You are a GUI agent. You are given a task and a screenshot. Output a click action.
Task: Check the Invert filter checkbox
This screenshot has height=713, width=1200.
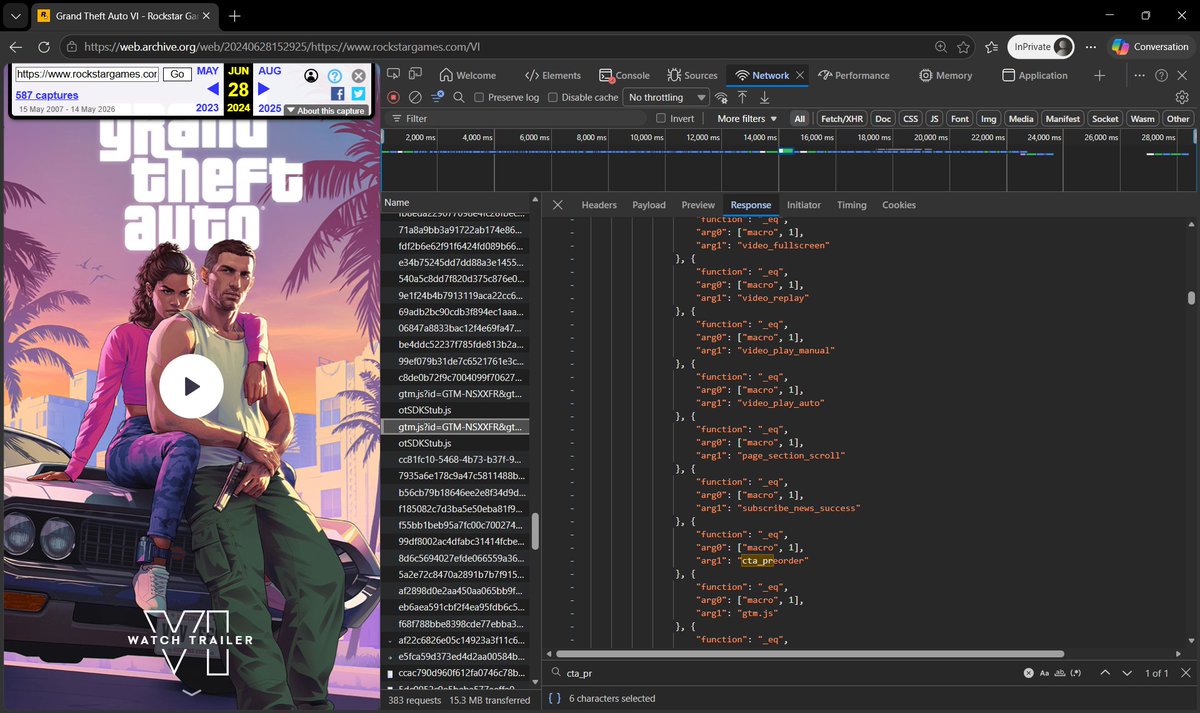(x=661, y=118)
